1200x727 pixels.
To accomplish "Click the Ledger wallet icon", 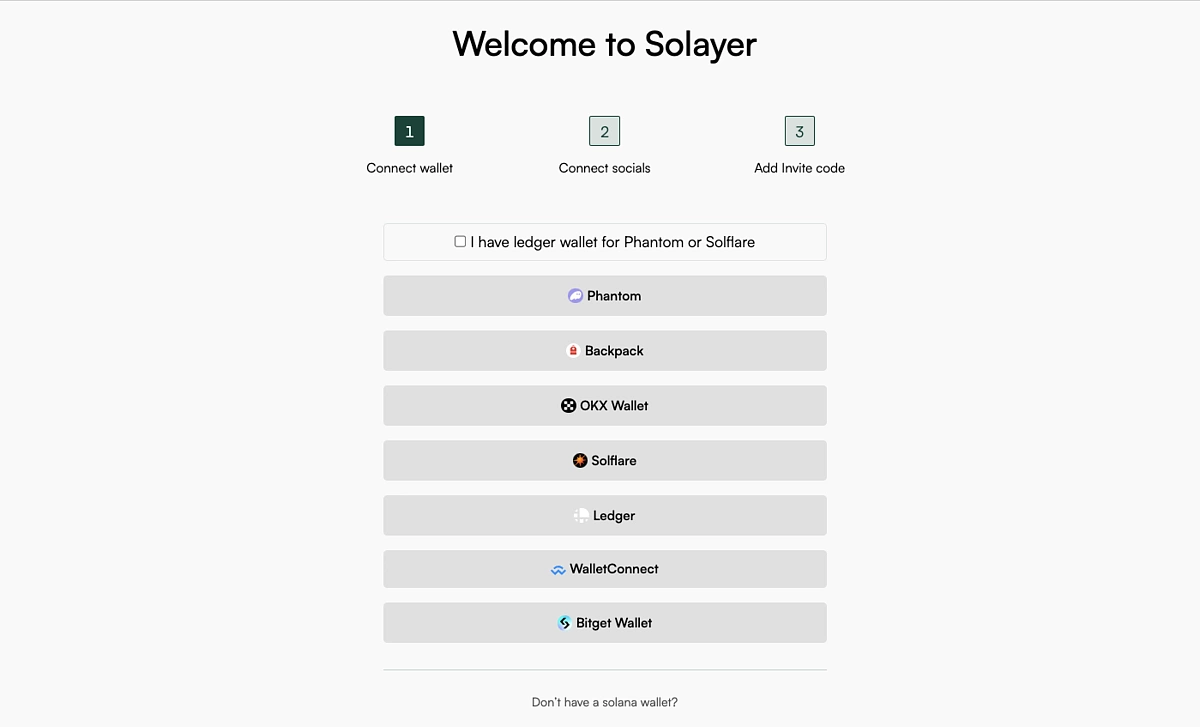I will point(580,515).
